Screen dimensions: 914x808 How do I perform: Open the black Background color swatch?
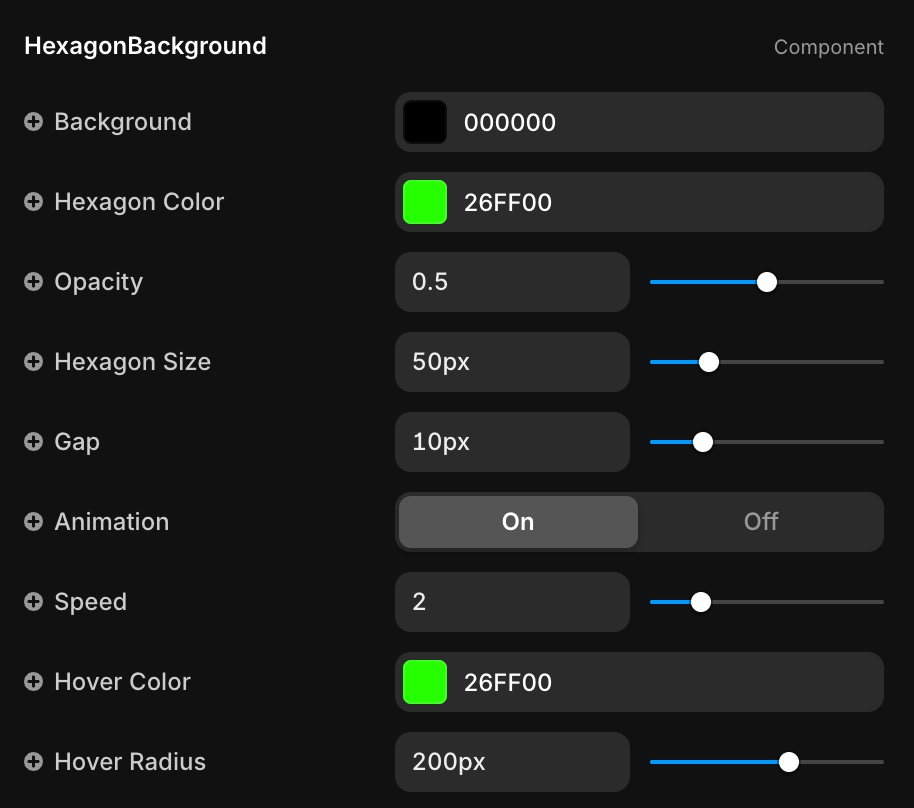point(425,122)
